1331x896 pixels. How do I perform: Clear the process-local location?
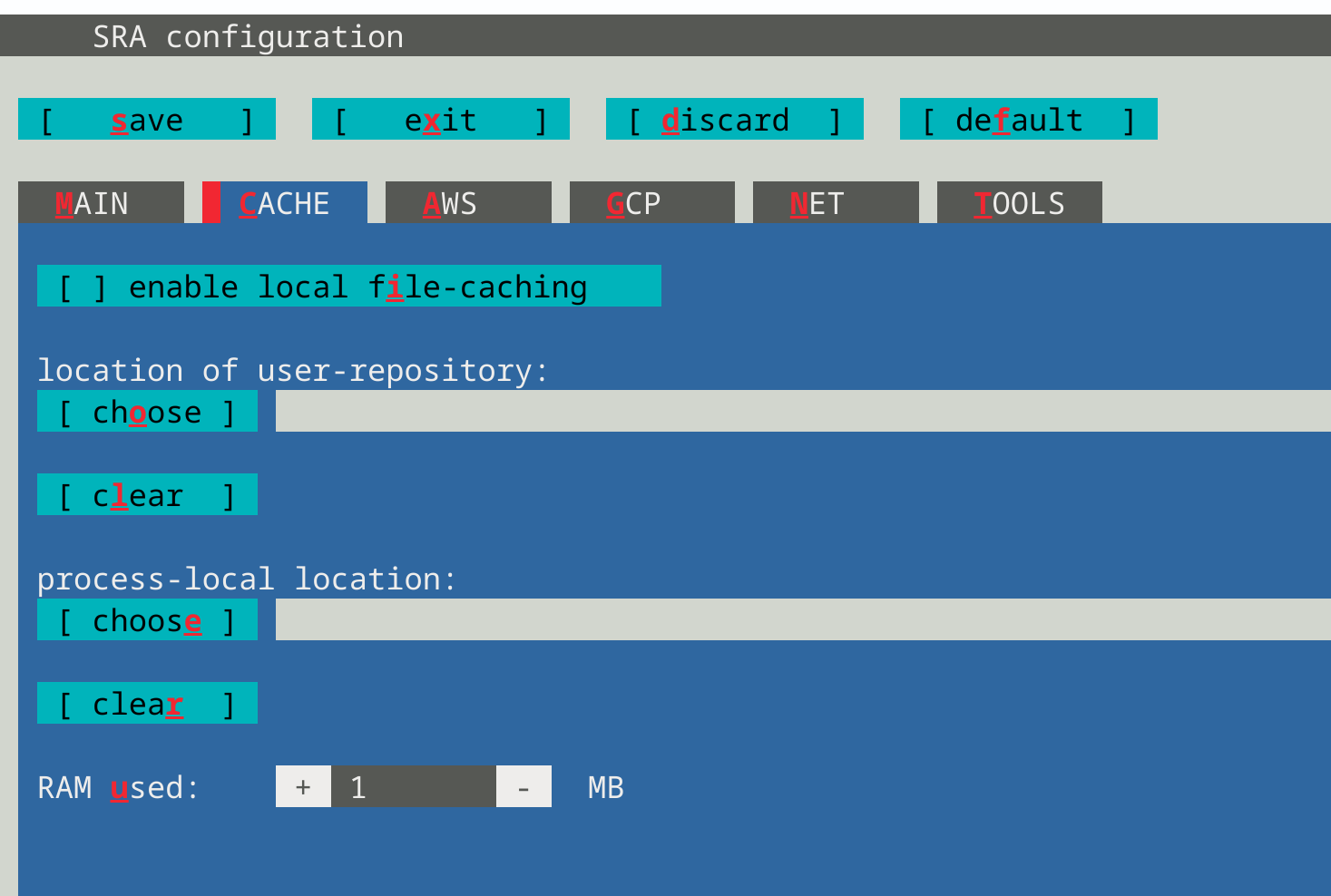[x=146, y=702]
